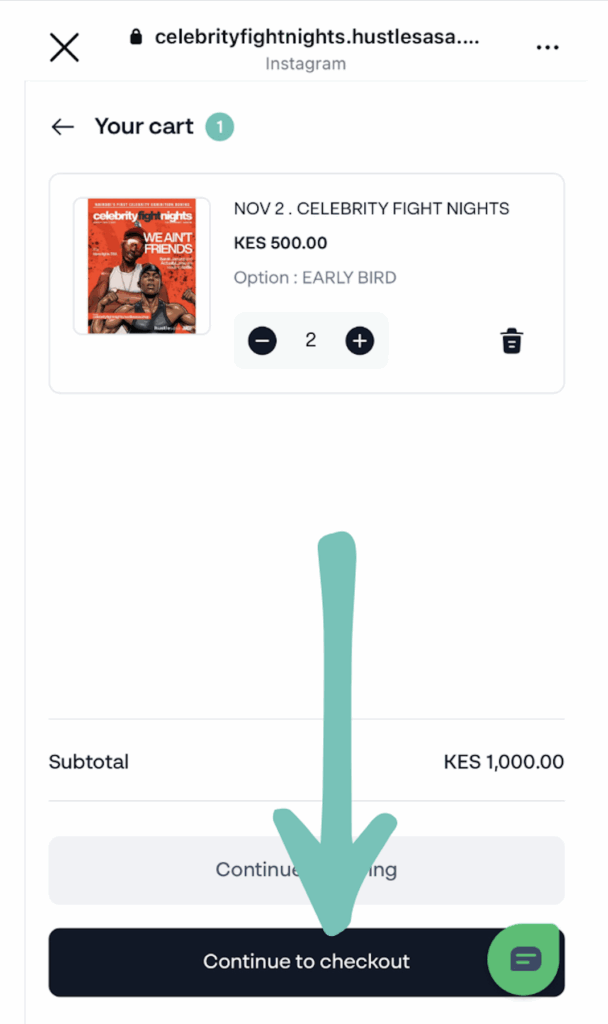The height and width of the screenshot is (1024, 608).
Task: Click the Option : EARLY BIRD text
Action: coord(315,277)
